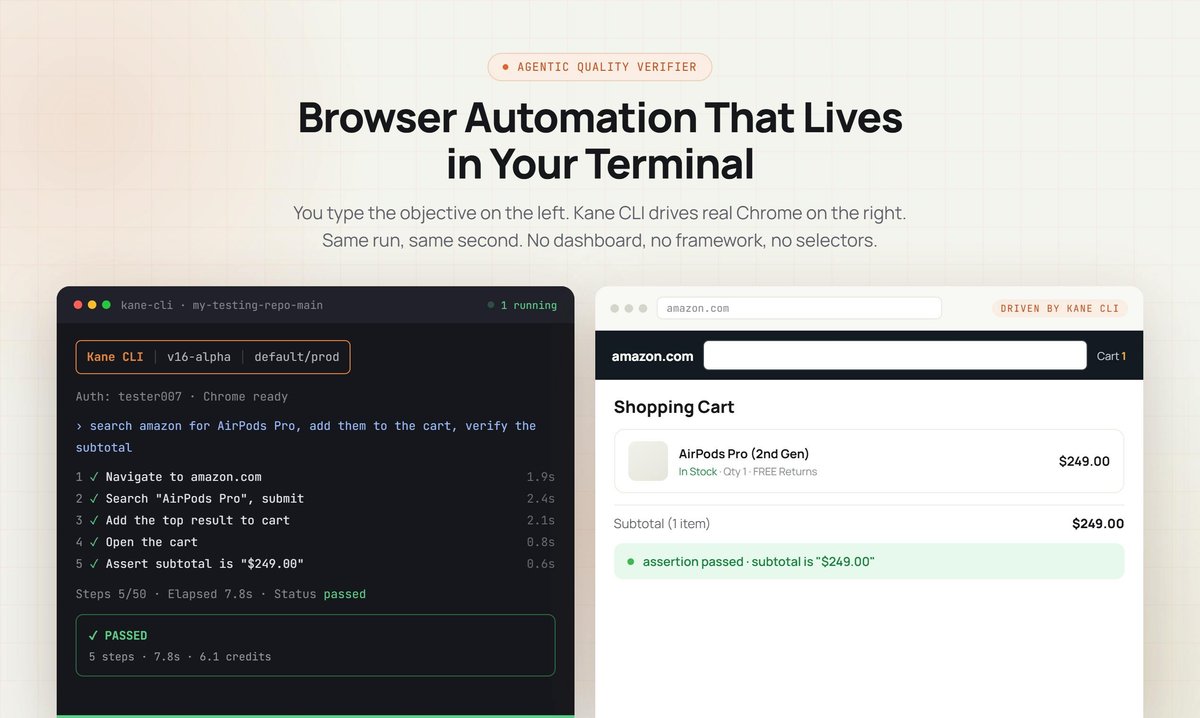
Task: Click the assertion passed green banner
Action: coord(869,562)
